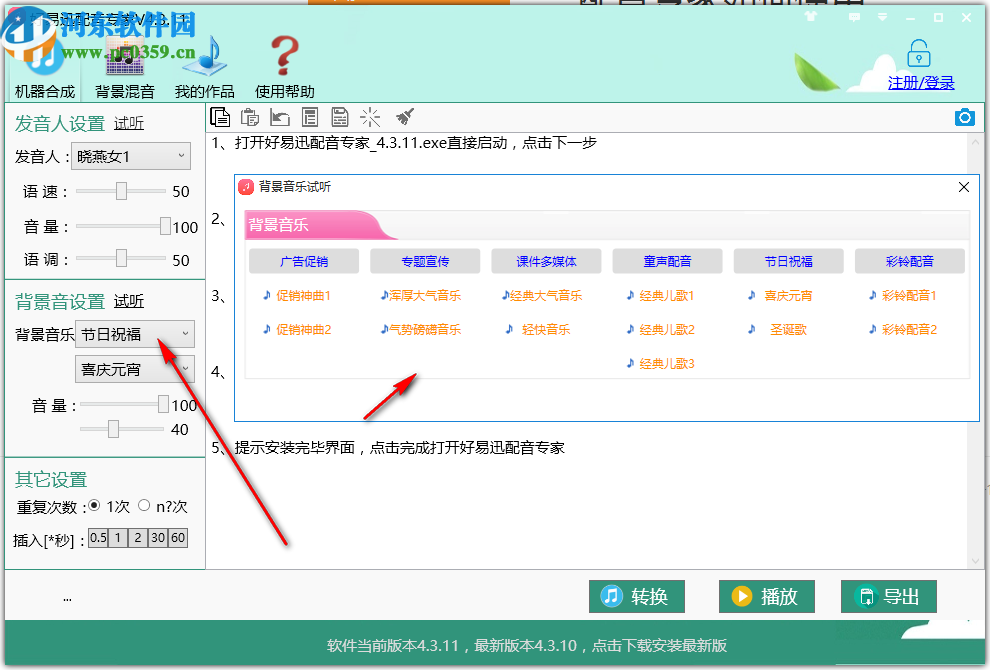Click the slider thumb showing value 40
Screen dimensions: 990x670
[x=113, y=429]
